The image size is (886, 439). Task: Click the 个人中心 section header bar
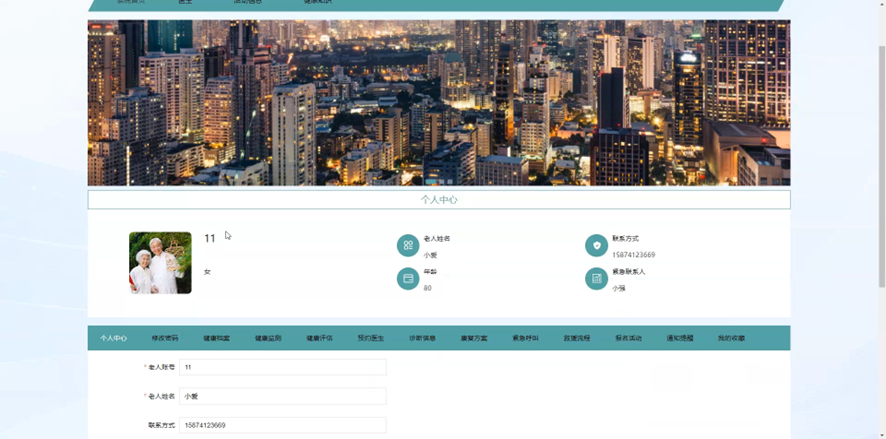439,200
